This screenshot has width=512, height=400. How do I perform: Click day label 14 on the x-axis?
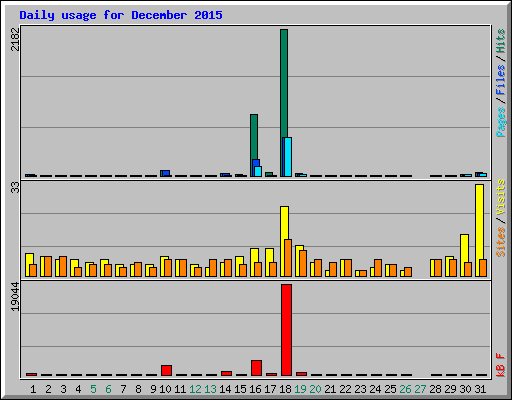(225, 389)
